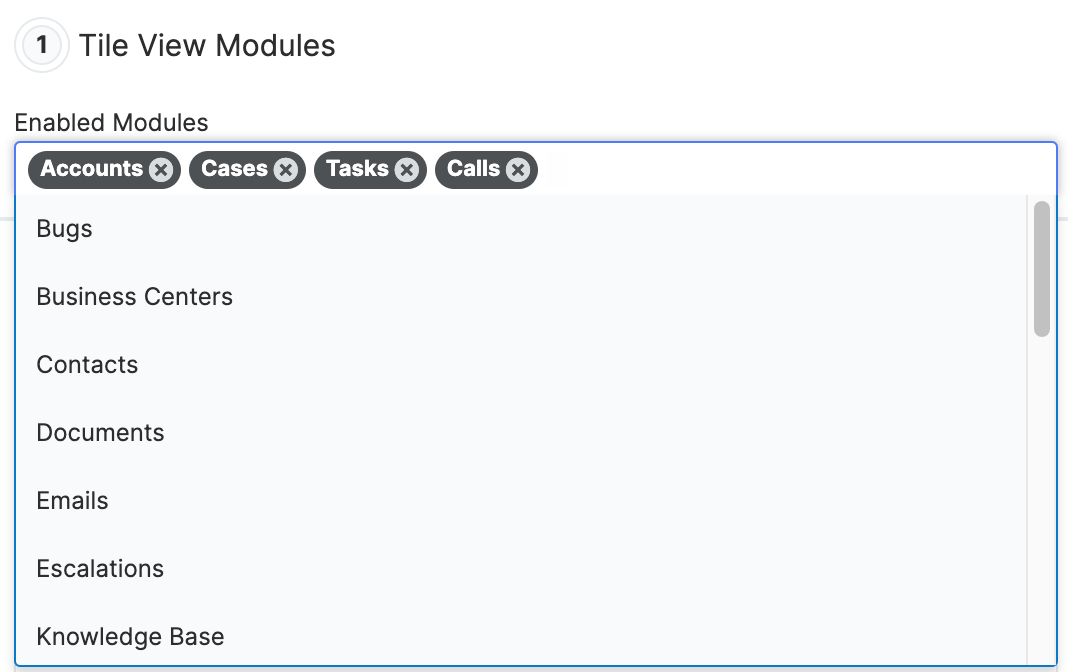Click the X icon on the Calls pill

[517, 170]
